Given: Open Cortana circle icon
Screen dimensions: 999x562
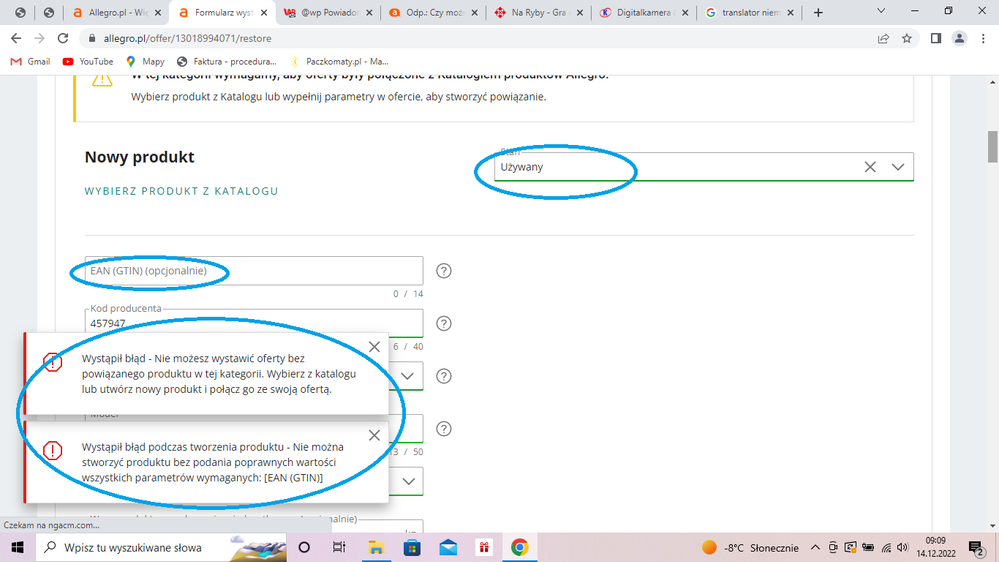Looking at the screenshot, I should [x=304, y=547].
